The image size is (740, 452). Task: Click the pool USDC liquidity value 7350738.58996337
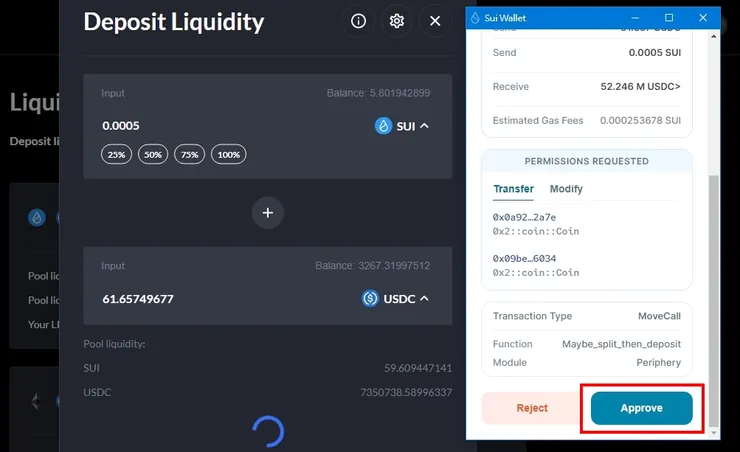pyautogui.click(x=406, y=392)
